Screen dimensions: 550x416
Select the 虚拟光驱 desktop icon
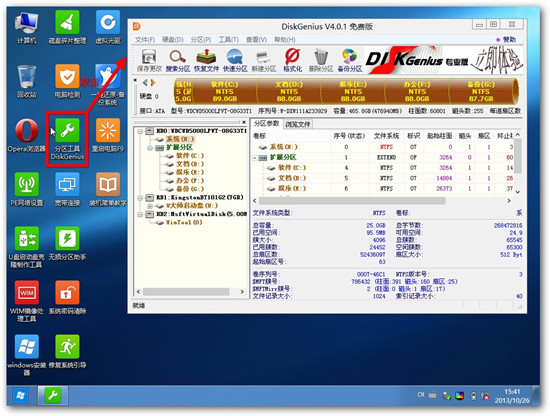(108, 27)
